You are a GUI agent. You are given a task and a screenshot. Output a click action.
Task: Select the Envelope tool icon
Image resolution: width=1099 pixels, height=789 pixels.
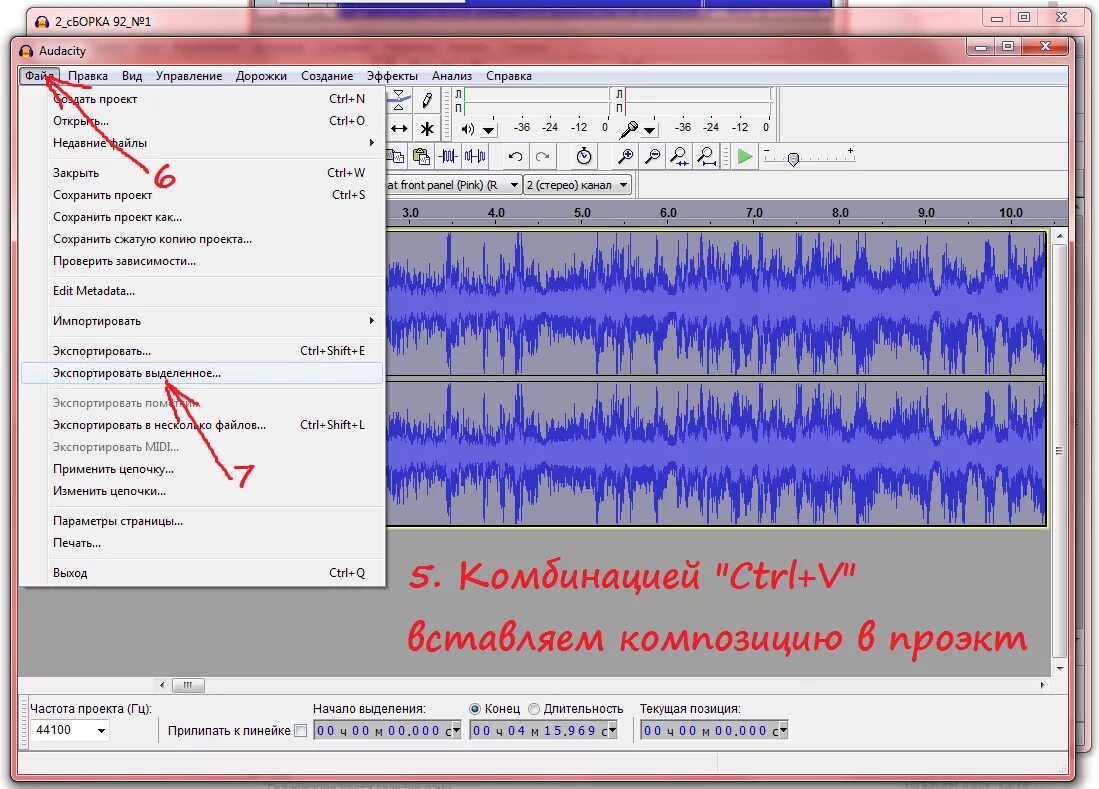pyautogui.click(x=398, y=100)
